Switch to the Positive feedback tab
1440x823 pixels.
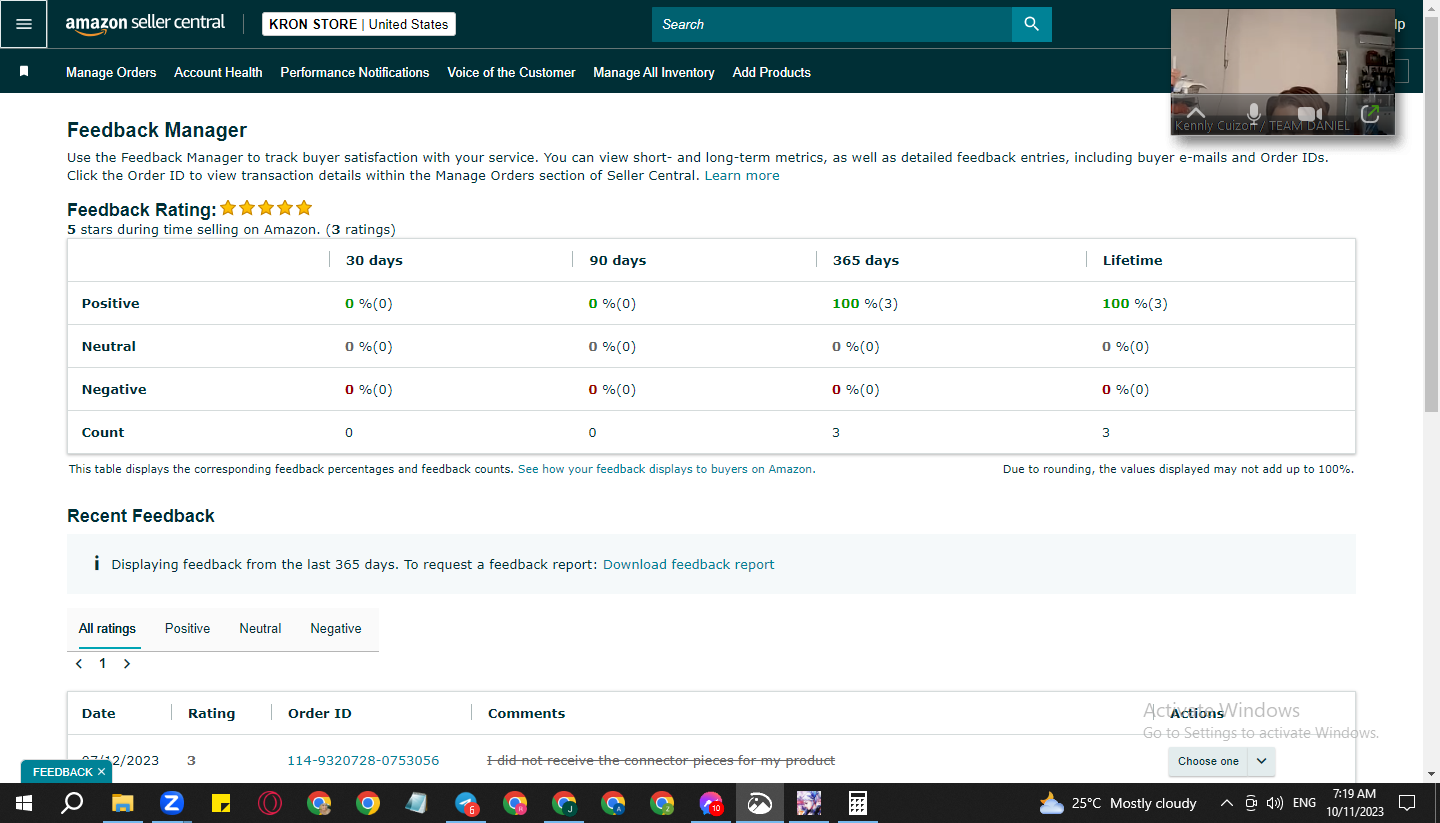pyautogui.click(x=187, y=629)
